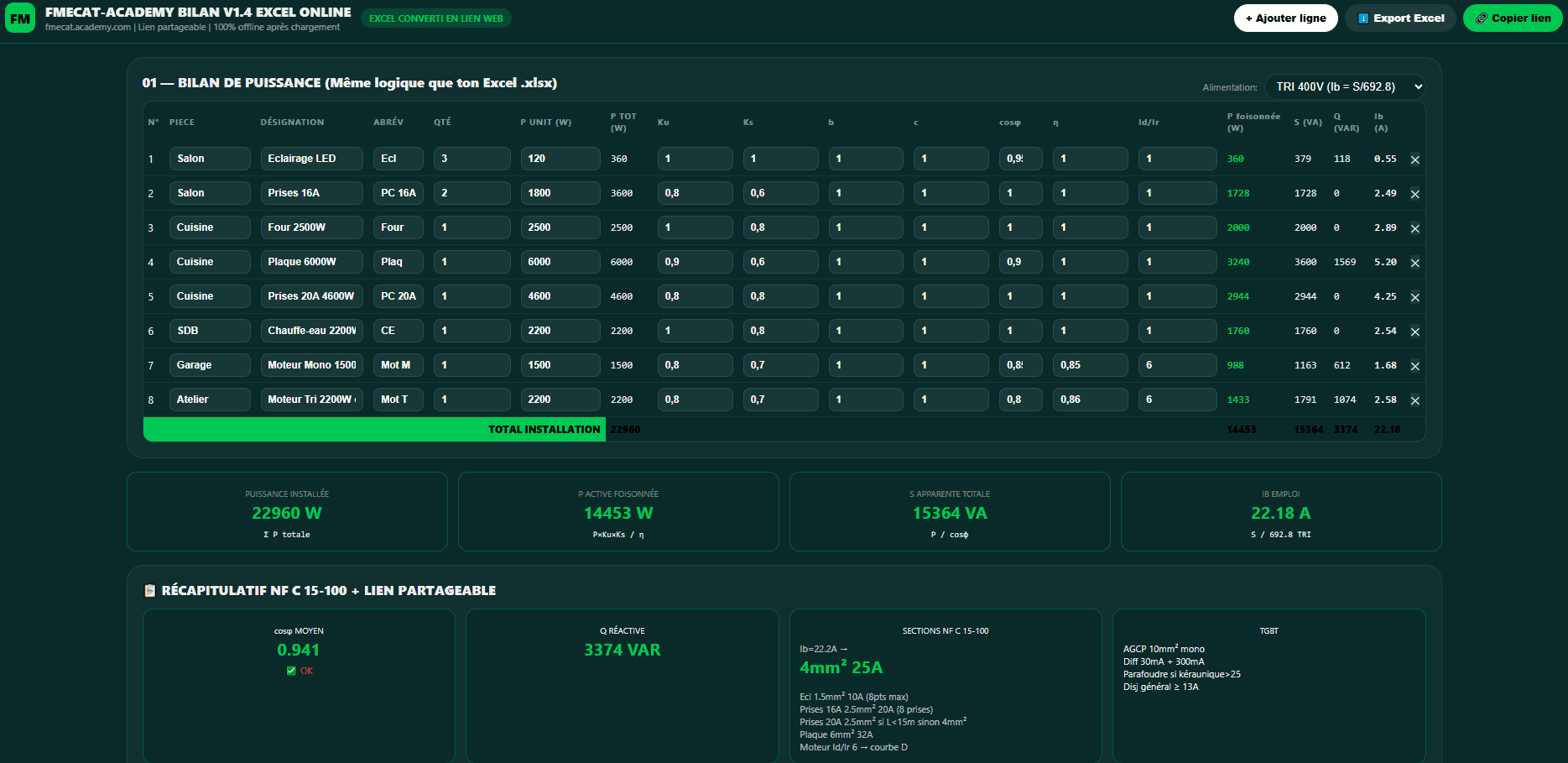Click the Excel converti en lien web badge
This screenshot has width=1568, height=763.
[436, 18]
